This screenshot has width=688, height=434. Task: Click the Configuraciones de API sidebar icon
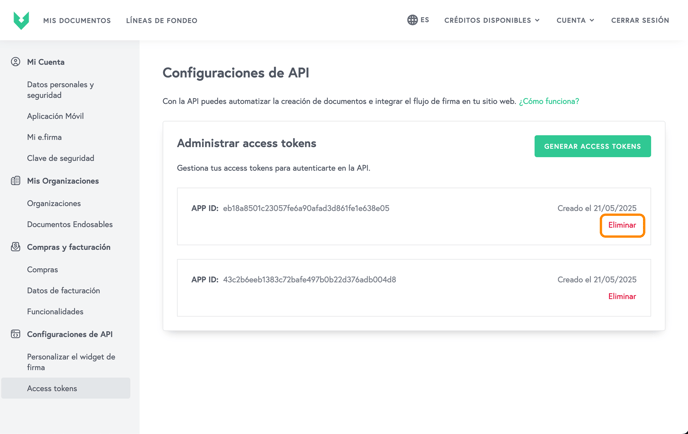coord(15,334)
